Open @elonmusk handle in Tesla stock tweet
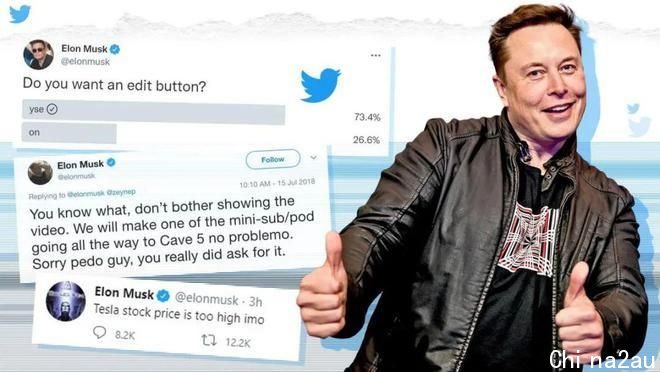 point(206,298)
